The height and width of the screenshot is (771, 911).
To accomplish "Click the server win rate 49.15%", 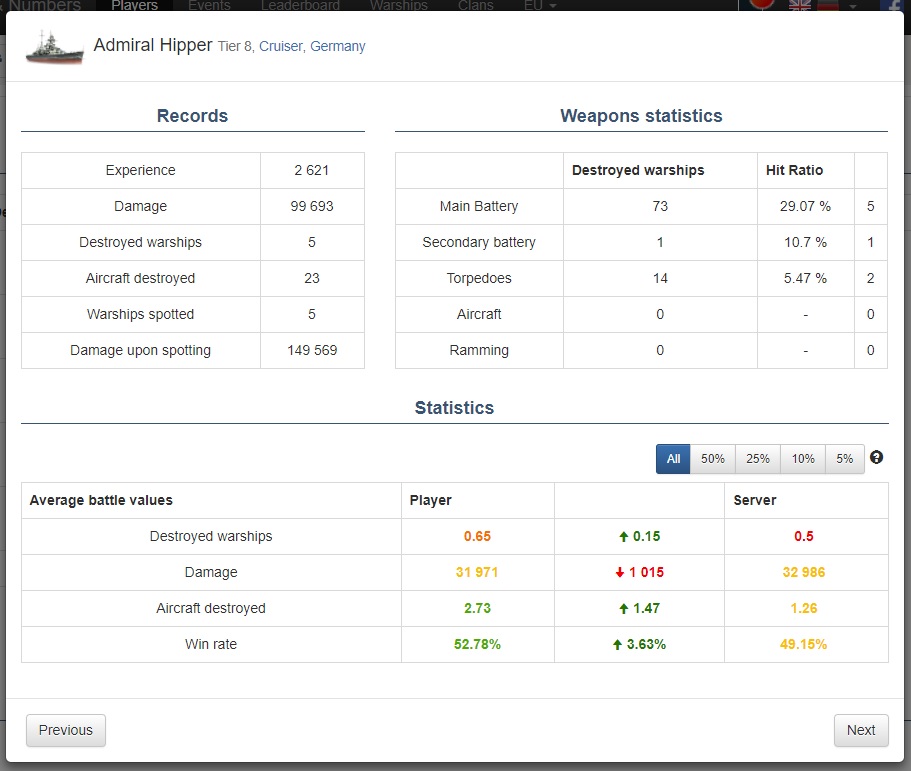I will (x=804, y=644).
